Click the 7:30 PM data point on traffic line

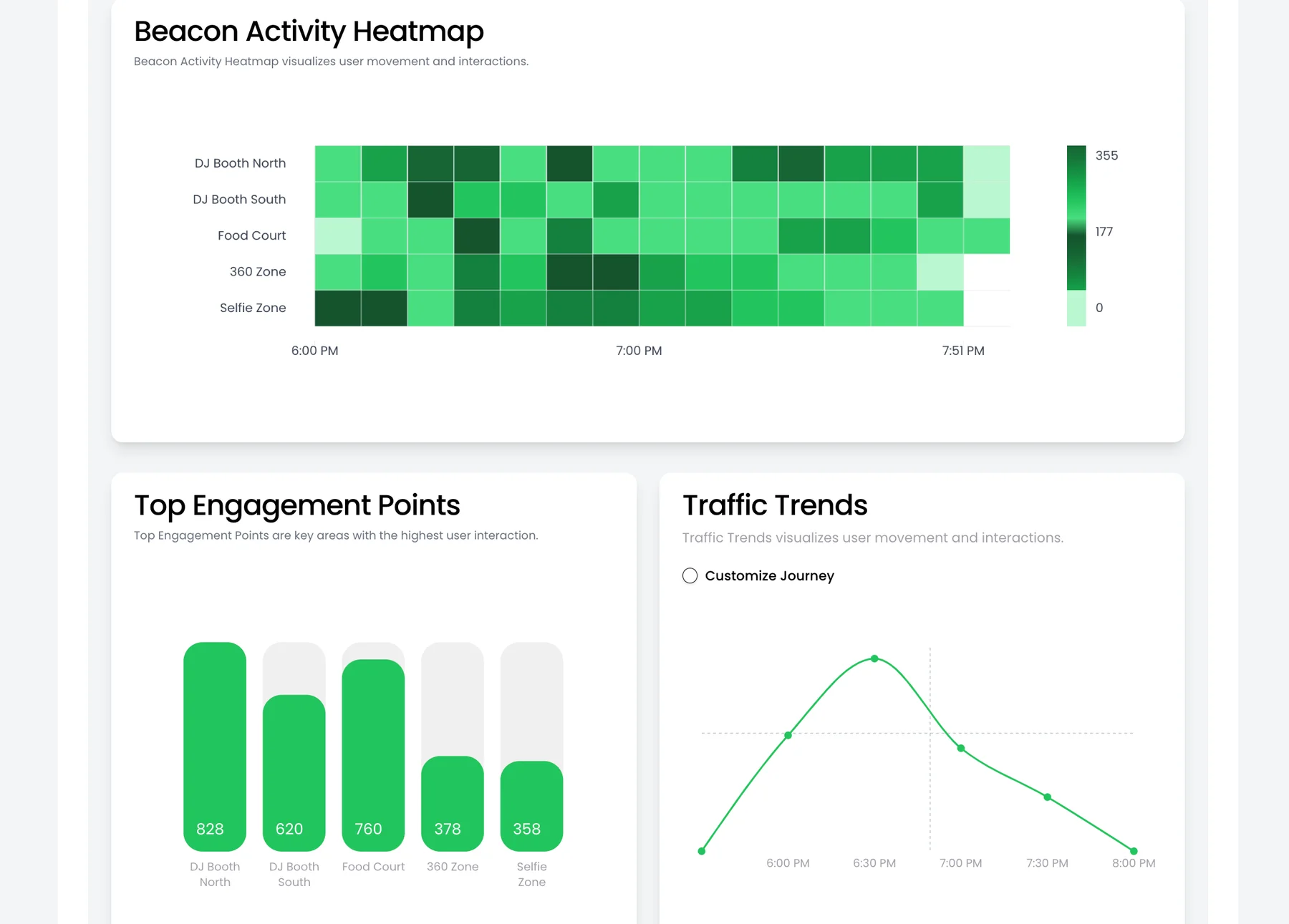(1048, 797)
